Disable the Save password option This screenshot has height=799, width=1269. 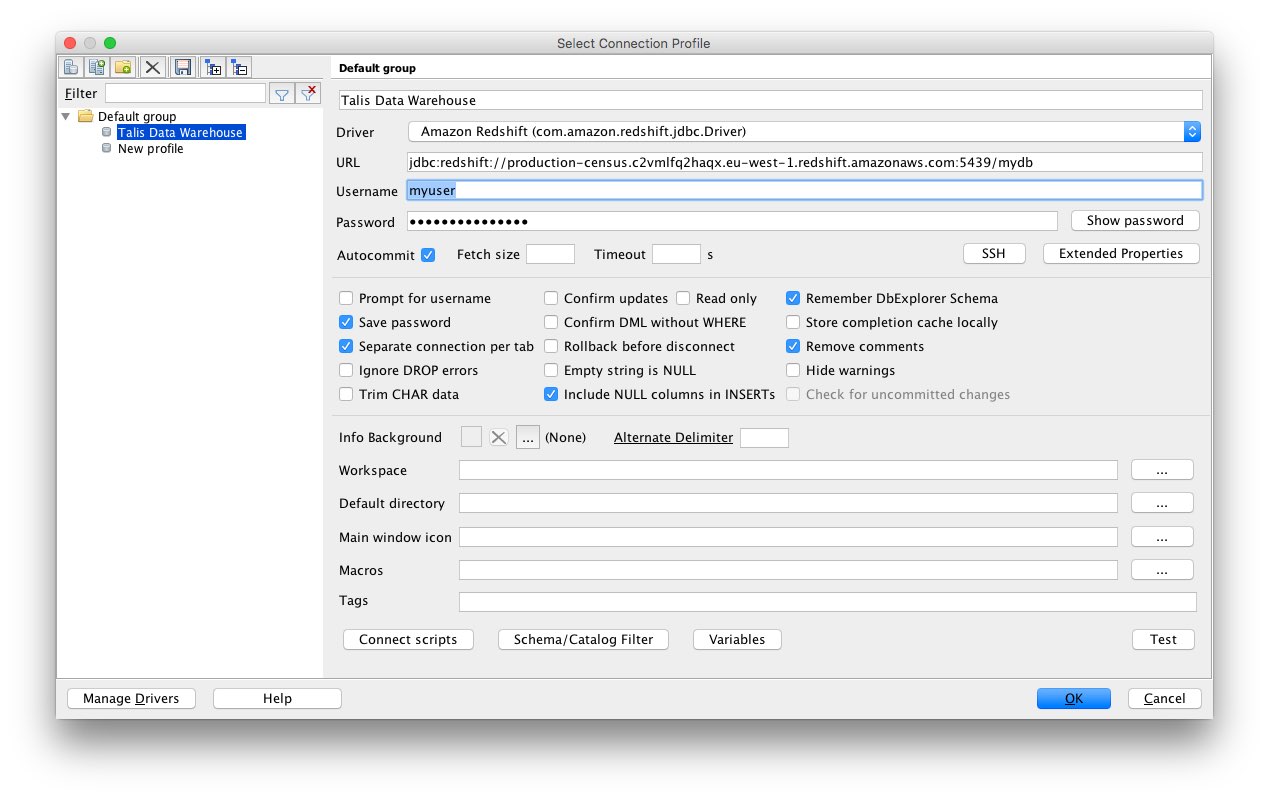click(346, 322)
